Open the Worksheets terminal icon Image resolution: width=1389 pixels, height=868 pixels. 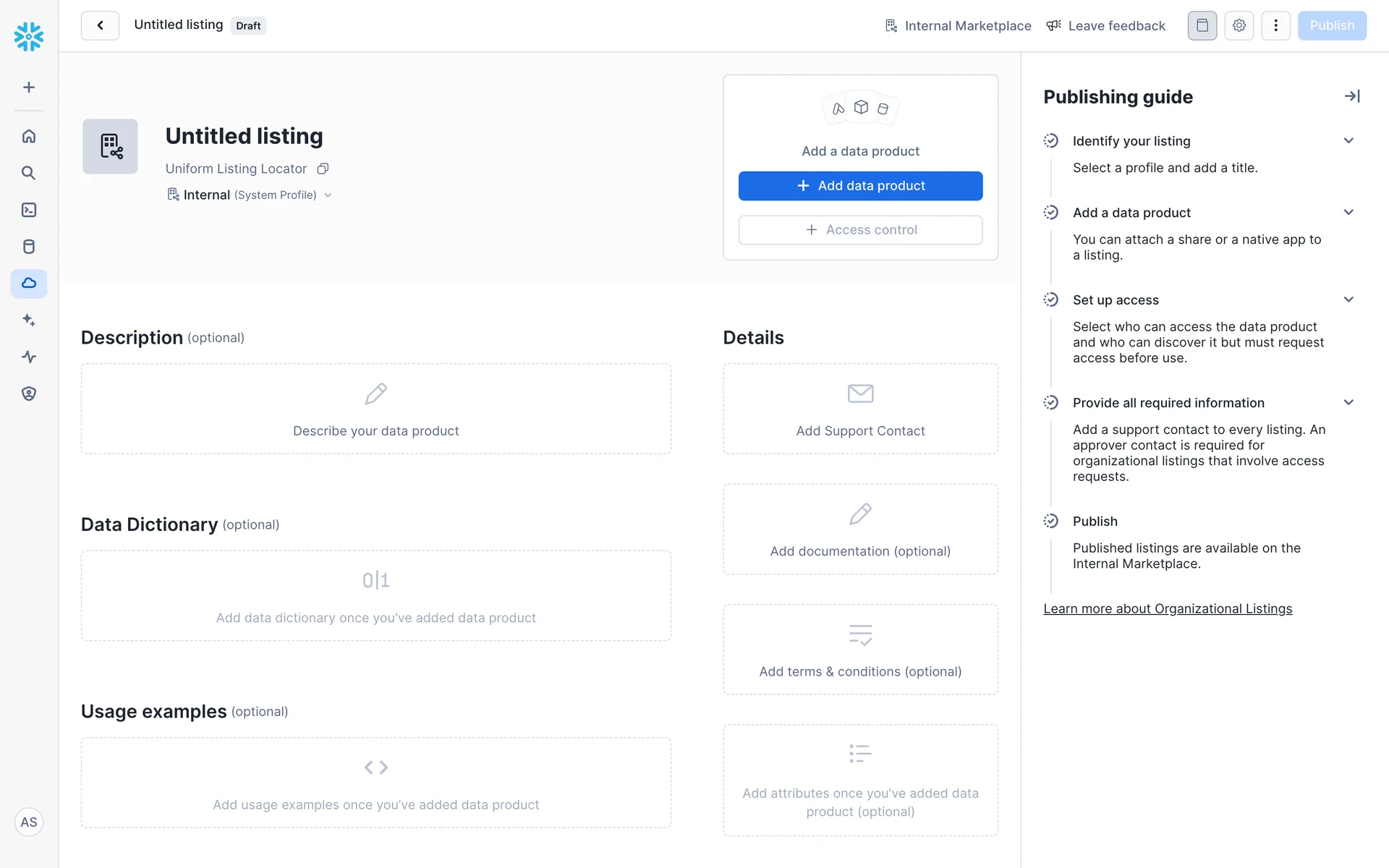click(x=29, y=210)
